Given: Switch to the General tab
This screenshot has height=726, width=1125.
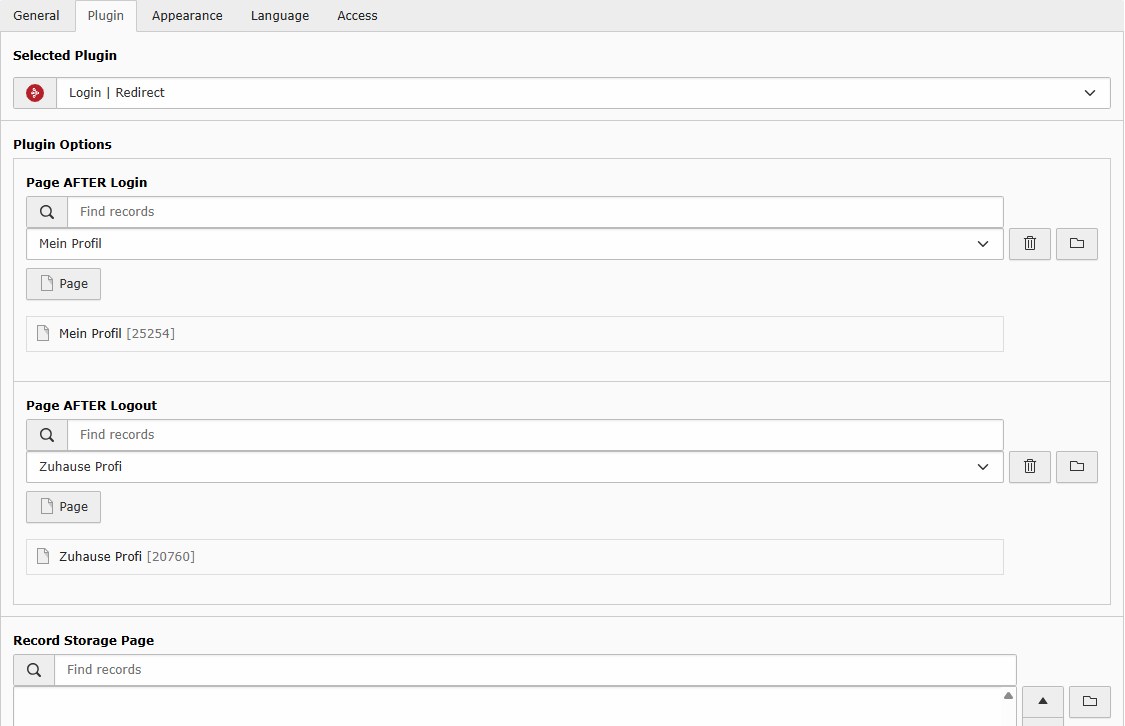Looking at the screenshot, I should (36, 16).
